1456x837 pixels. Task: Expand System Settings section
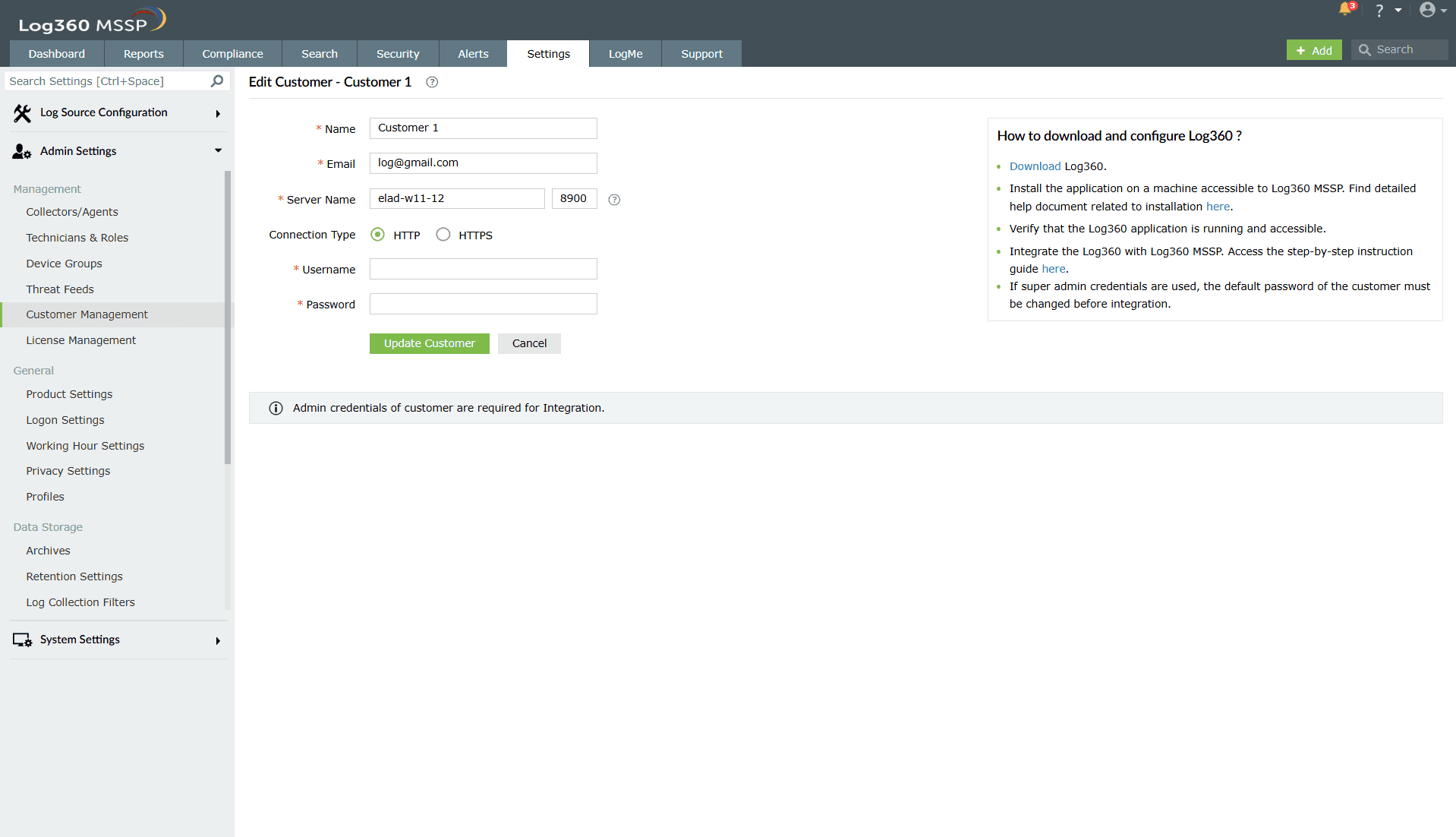tap(218, 641)
